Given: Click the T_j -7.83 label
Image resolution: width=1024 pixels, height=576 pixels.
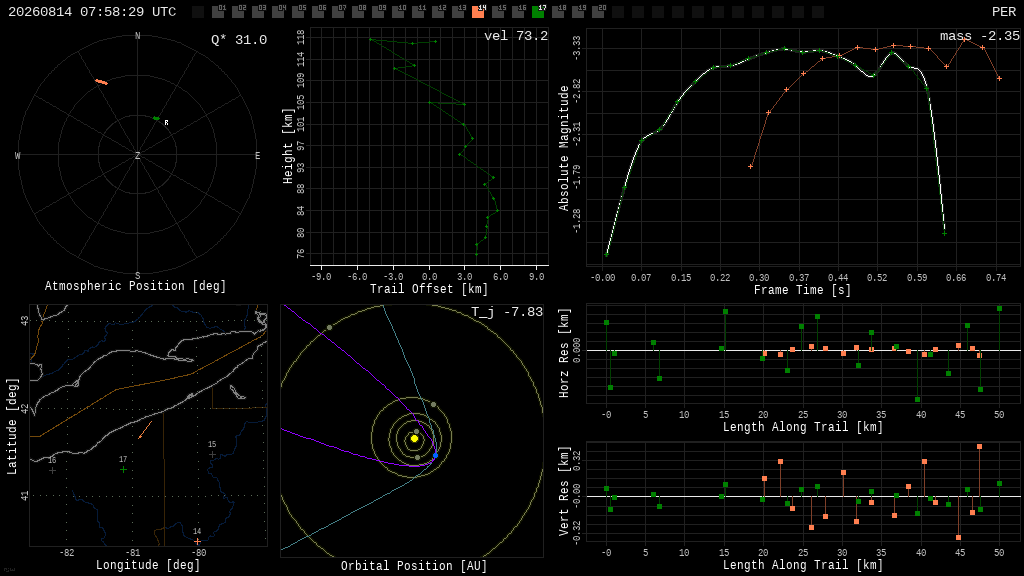Looking at the screenshot, I should (x=507, y=312).
